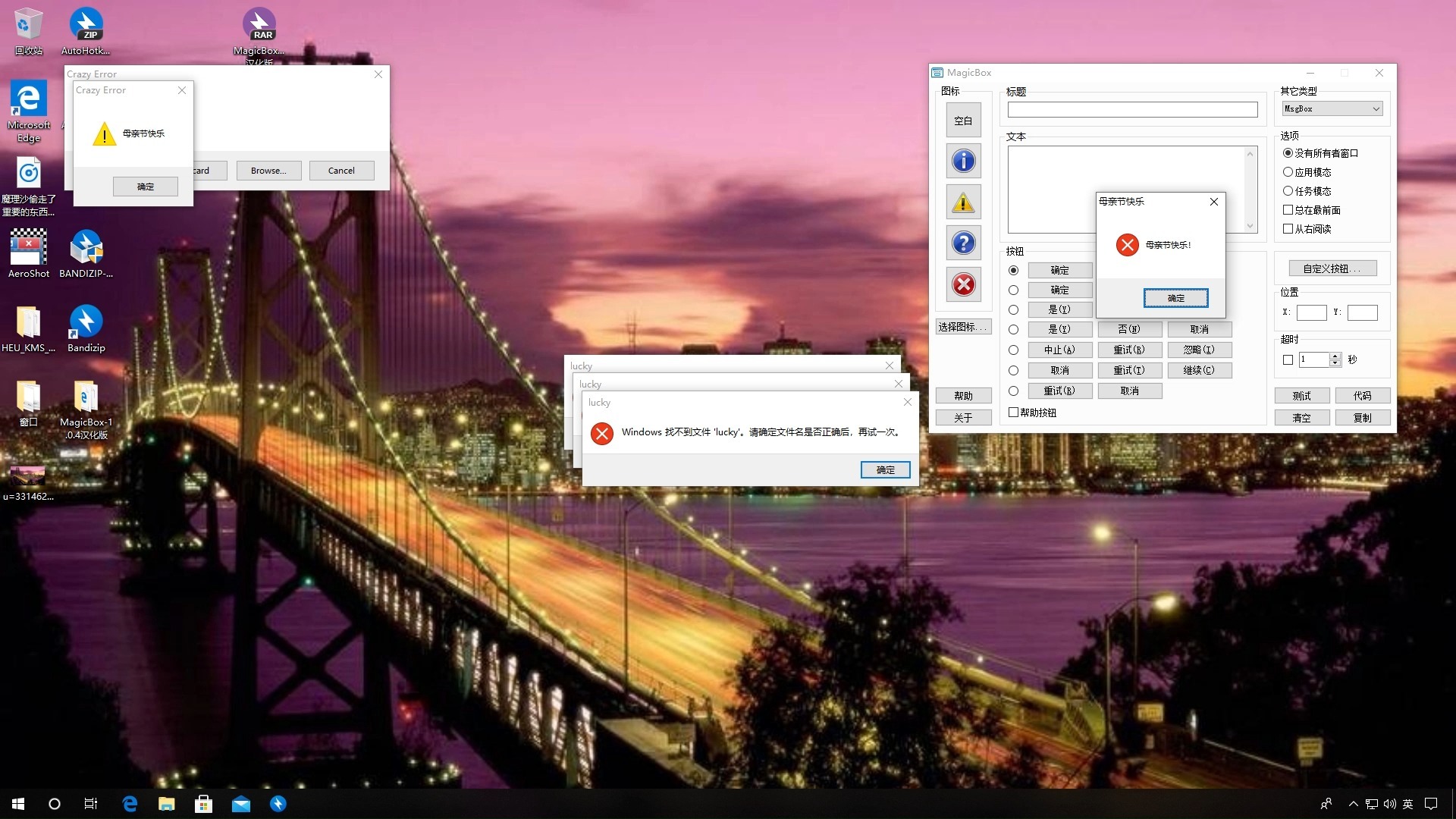The height and width of the screenshot is (819, 1456).
Task: Click 确定 in the lucky error dialog
Action: point(885,470)
